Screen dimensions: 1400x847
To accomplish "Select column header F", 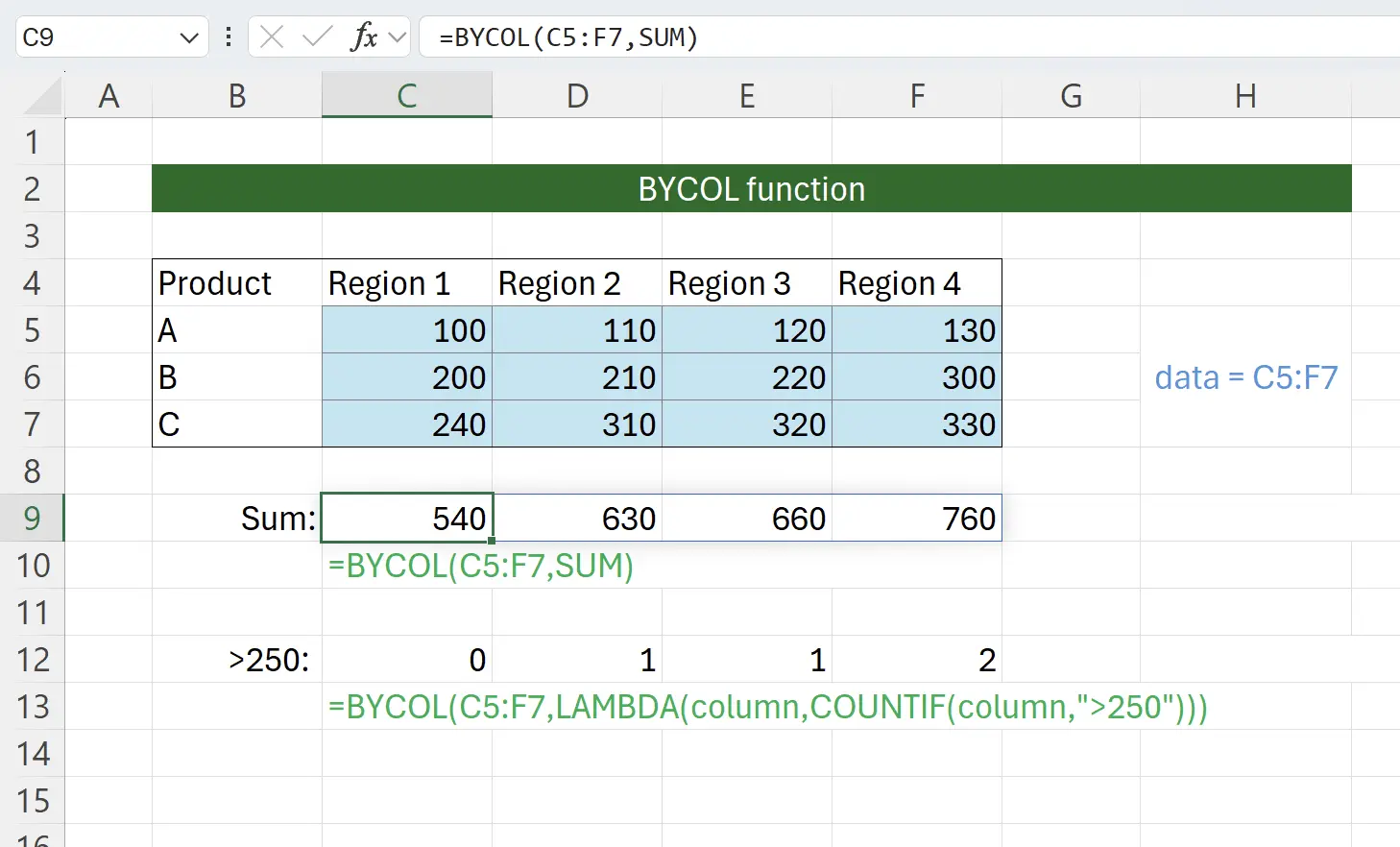I will pos(917,95).
